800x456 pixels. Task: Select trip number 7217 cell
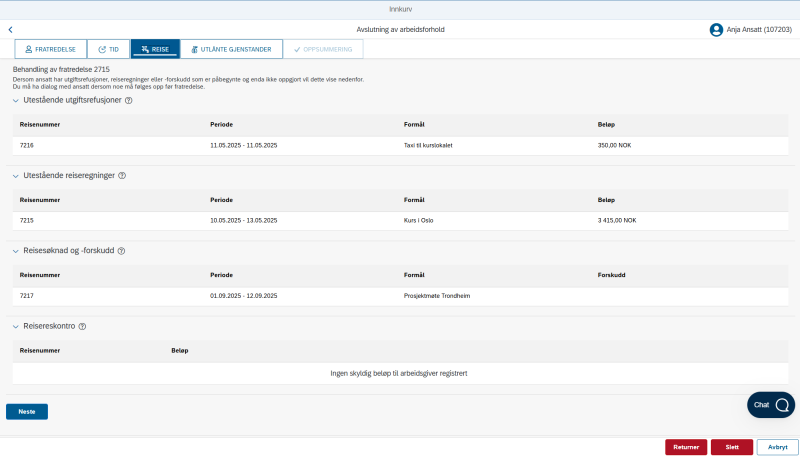tap(27, 296)
